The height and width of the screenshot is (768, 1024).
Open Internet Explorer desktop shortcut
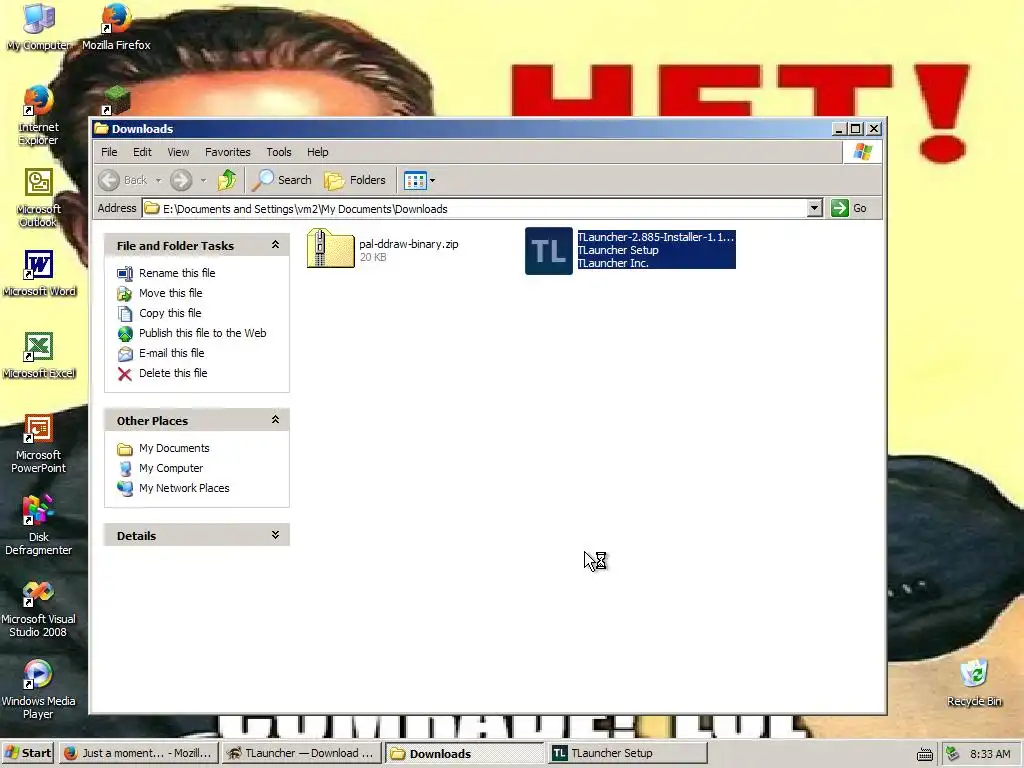click(x=38, y=116)
